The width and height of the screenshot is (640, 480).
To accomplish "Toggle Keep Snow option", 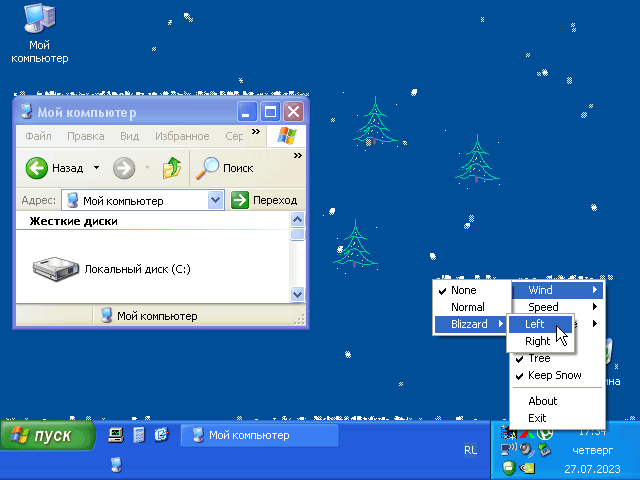I will (558, 376).
